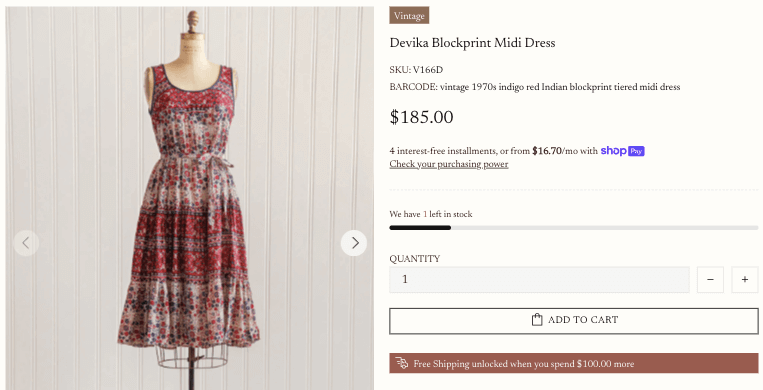Select the Devika Blockprint Midi Dress title

click(472, 43)
